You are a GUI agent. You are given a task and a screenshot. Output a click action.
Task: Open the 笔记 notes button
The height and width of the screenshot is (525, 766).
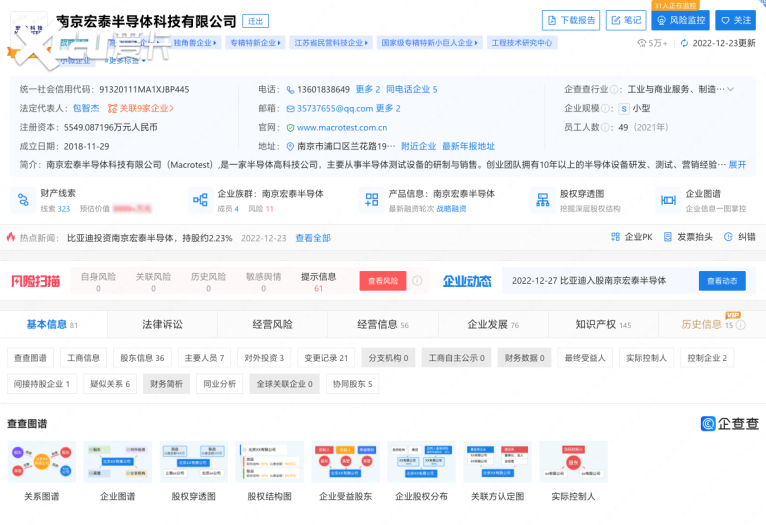tap(626, 21)
